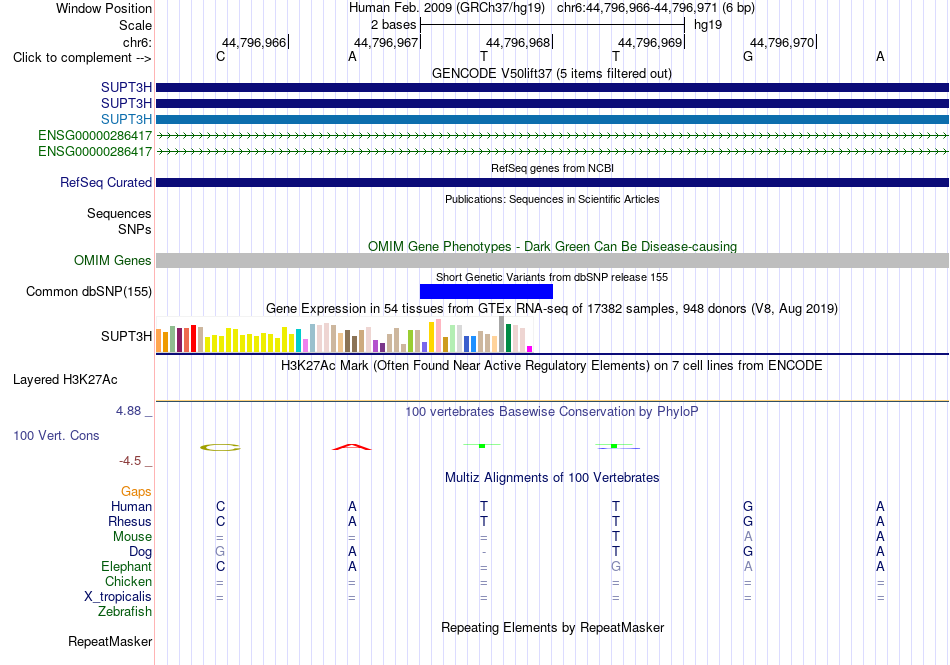Click the tall gray bar in GTEx chart

501,334
